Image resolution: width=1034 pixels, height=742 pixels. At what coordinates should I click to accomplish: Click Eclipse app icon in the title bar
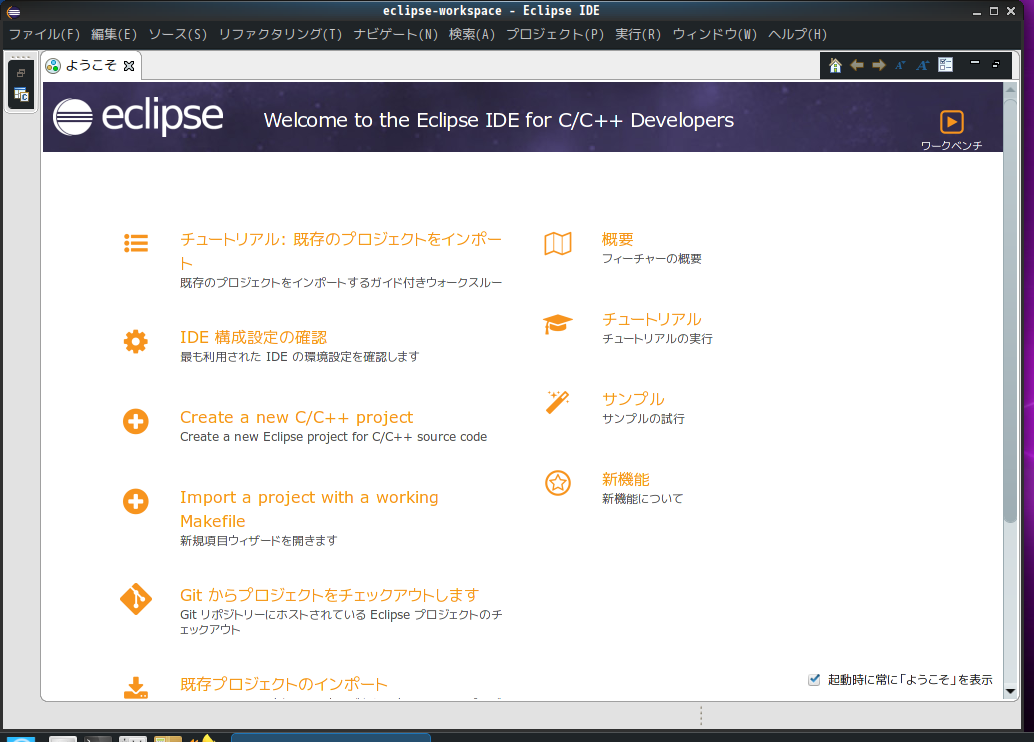[x=13, y=11]
